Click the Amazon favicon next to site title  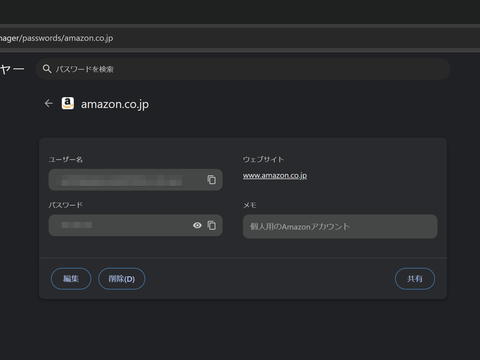coord(68,103)
